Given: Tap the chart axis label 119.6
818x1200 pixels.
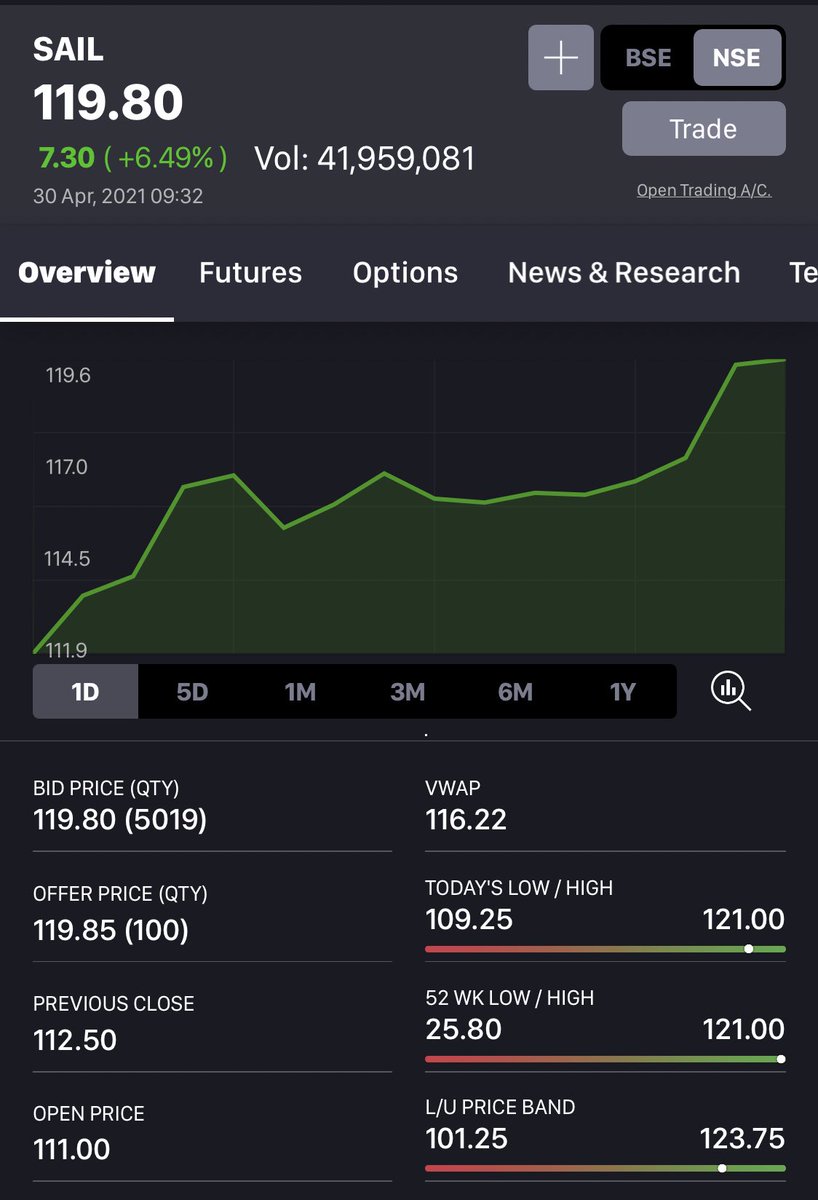Looking at the screenshot, I should coord(68,375).
